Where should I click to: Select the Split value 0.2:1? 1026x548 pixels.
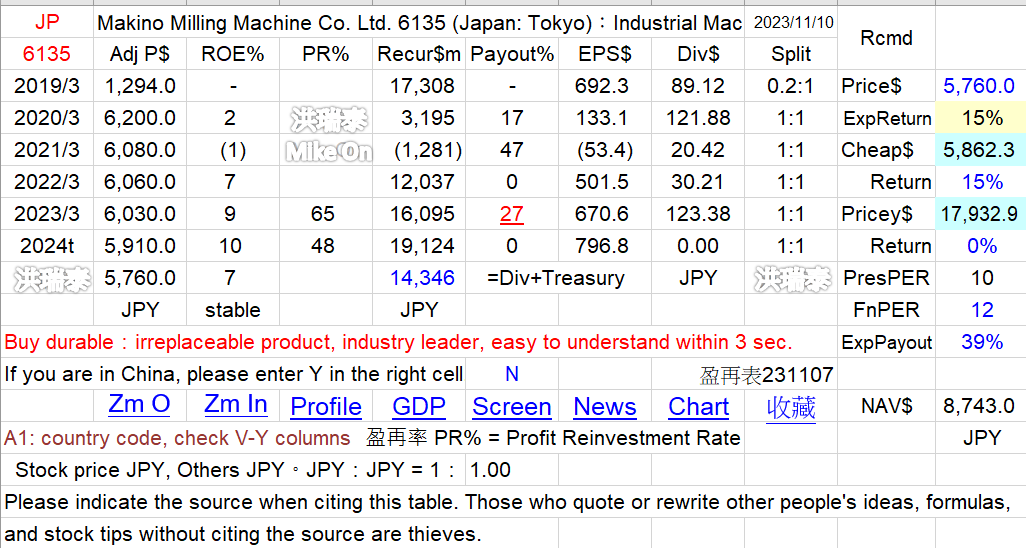(790, 86)
